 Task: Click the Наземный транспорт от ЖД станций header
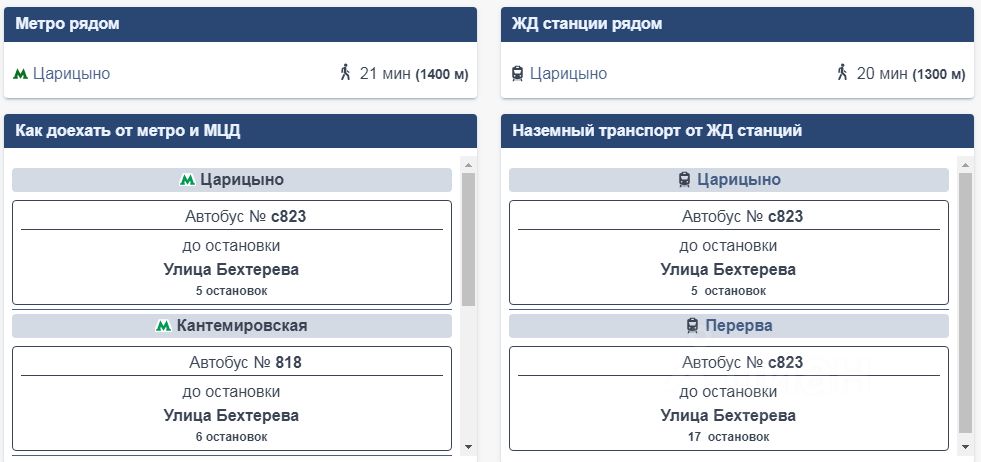click(737, 131)
